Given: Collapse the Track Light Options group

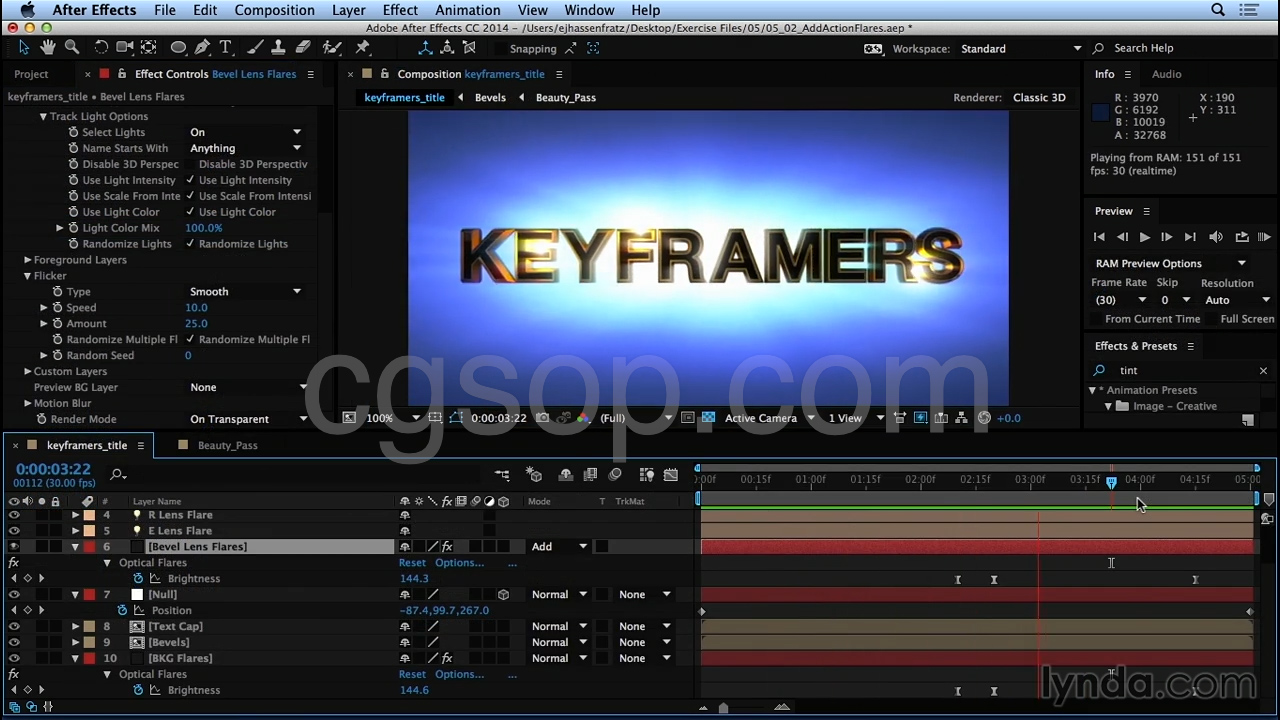Looking at the screenshot, I should 43,116.
